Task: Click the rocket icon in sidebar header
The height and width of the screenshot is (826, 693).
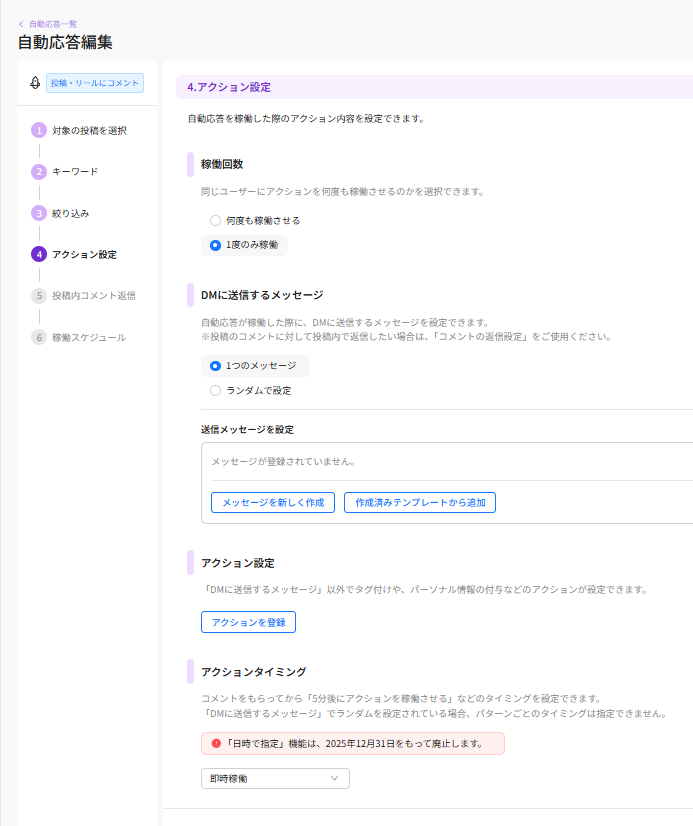Action: (x=34, y=83)
